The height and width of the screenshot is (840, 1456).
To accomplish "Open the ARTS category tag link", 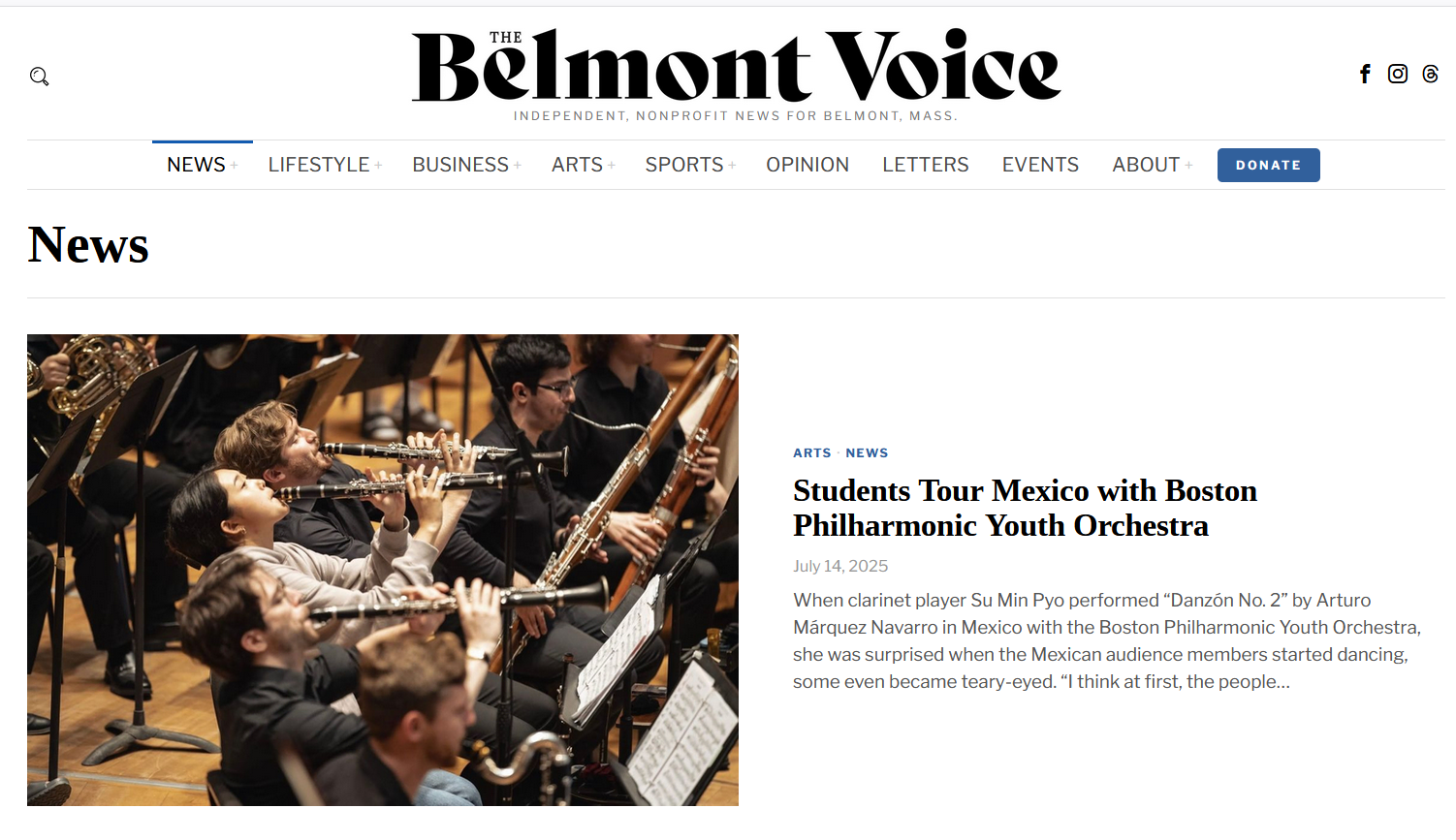I will (x=812, y=452).
